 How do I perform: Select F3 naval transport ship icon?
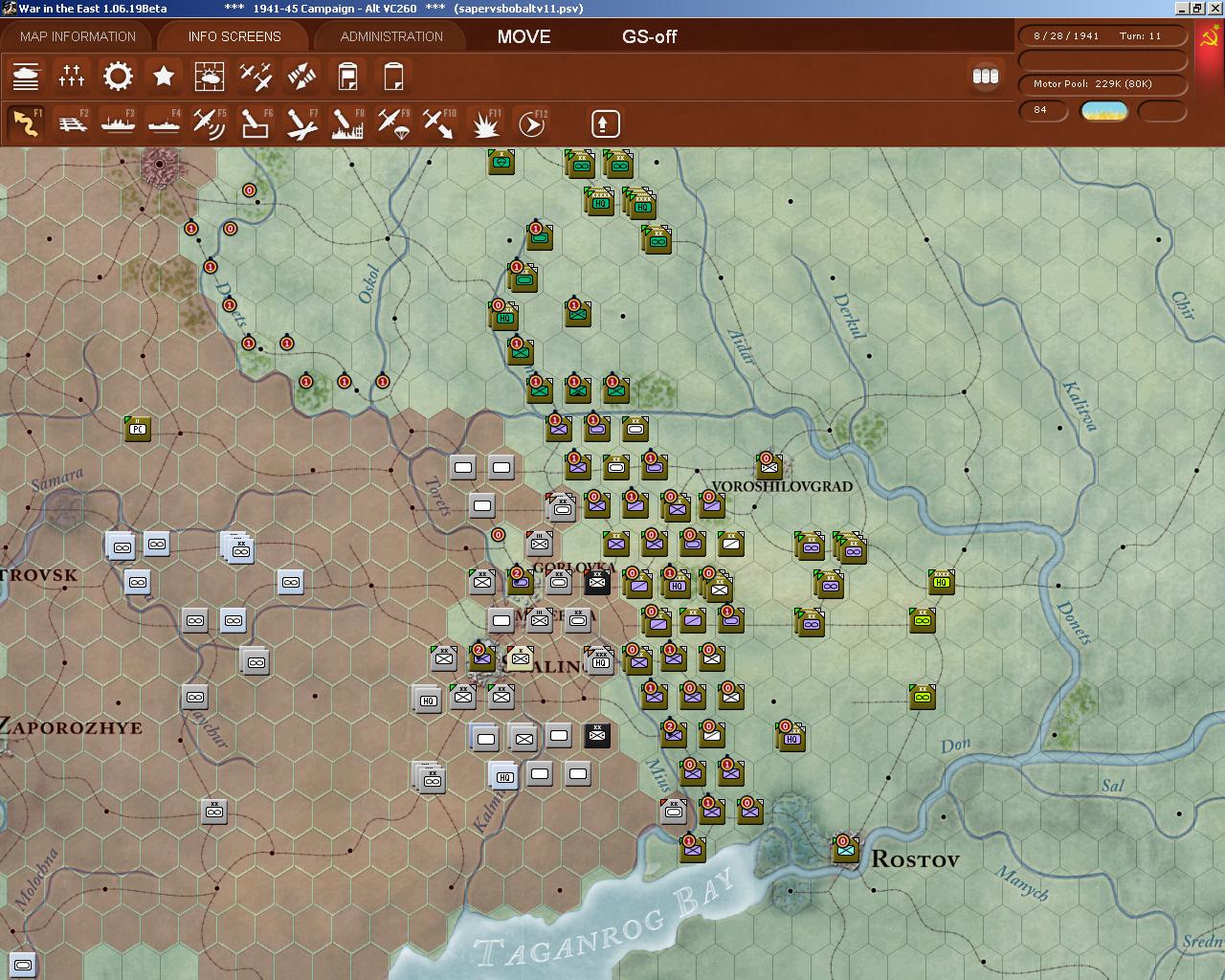click(x=118, y=123)
